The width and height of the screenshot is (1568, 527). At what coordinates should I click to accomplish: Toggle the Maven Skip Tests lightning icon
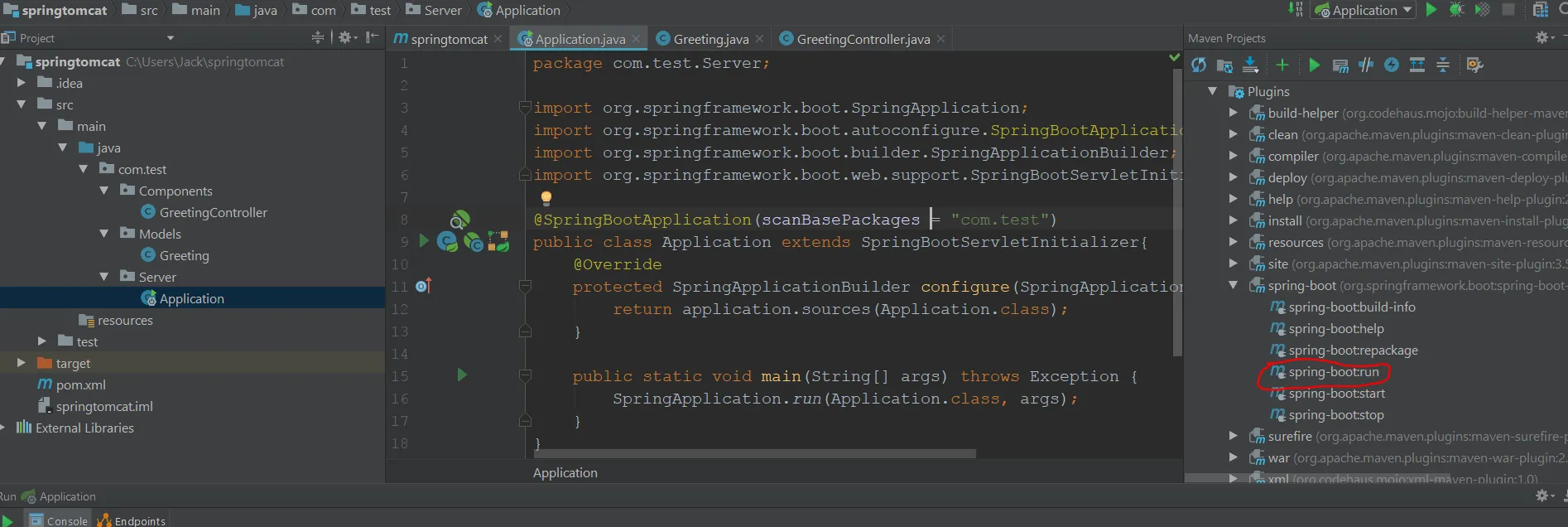pos(1392,65)
